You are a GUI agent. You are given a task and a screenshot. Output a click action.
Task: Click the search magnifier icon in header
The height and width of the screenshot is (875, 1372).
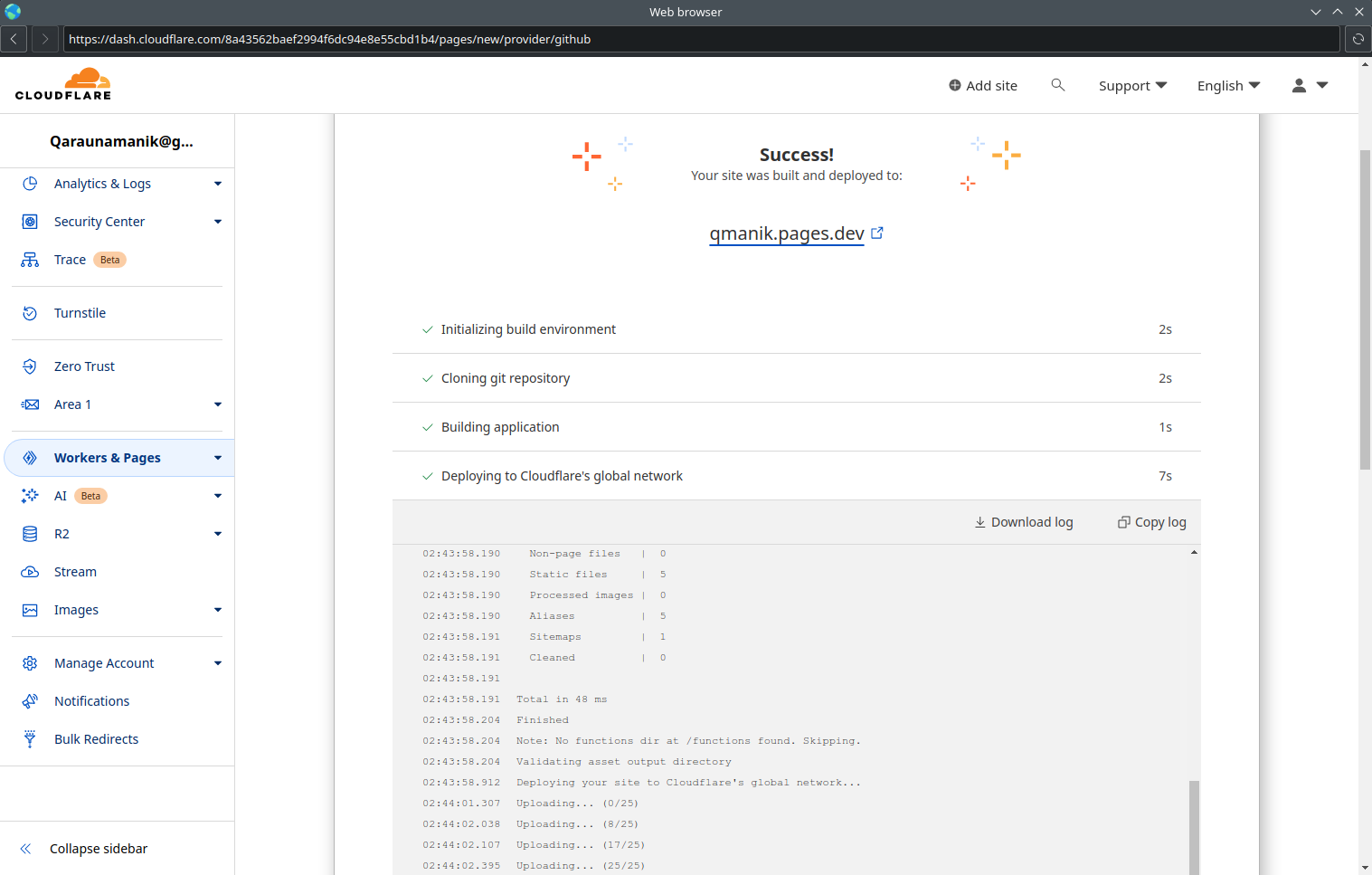(x=1057, y=85)
